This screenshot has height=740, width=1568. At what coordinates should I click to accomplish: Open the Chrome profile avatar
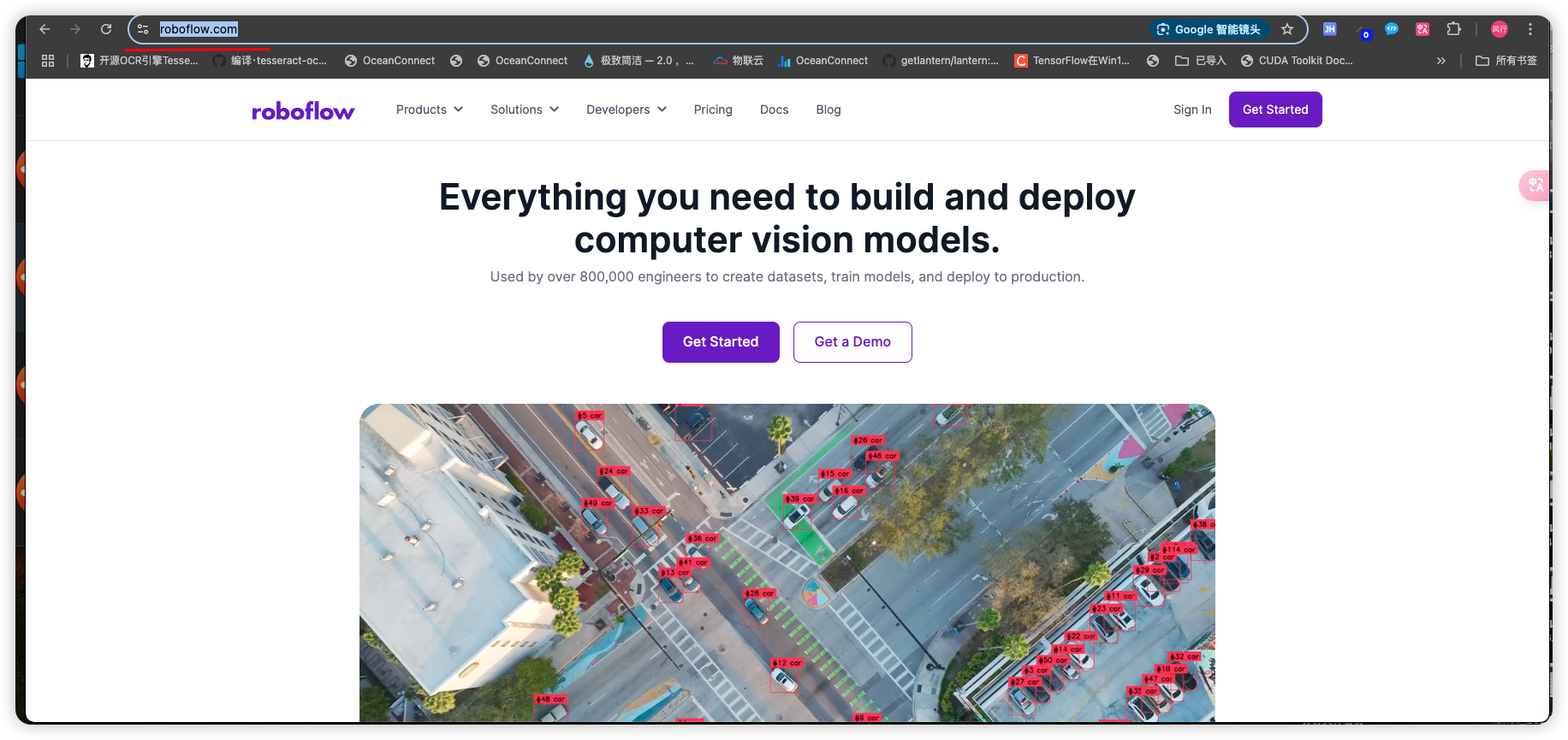1500,29
